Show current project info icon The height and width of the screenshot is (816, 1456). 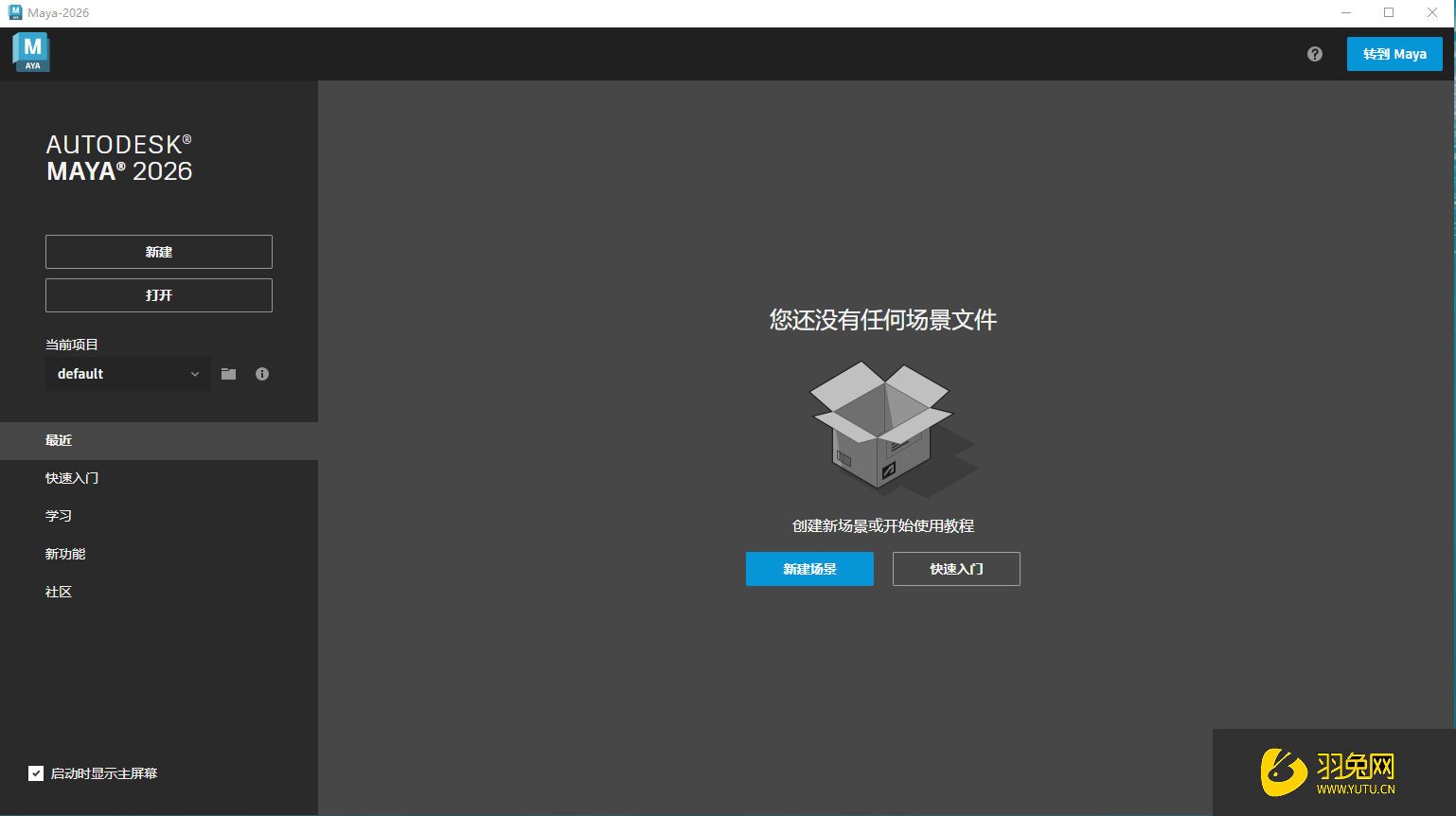click(x=262, y=374)
